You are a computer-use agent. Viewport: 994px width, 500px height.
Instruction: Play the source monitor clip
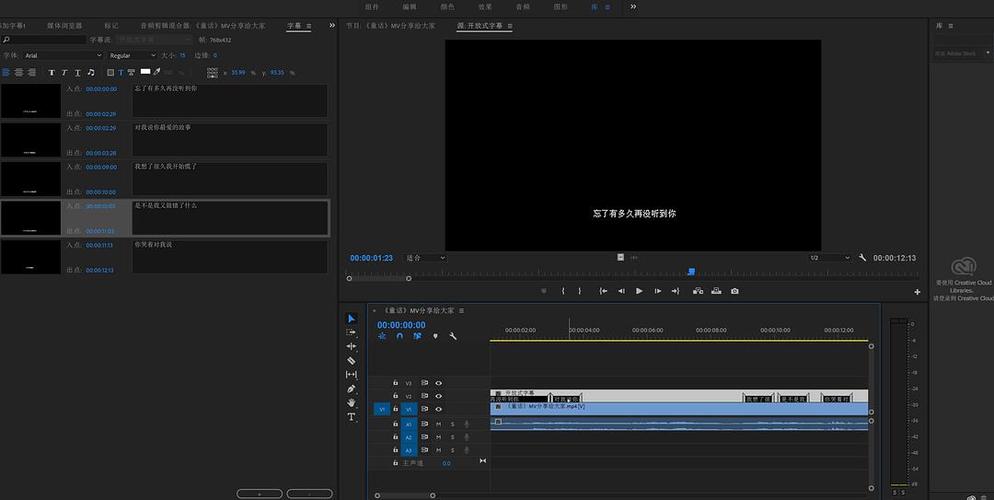[x=639, y=292]
